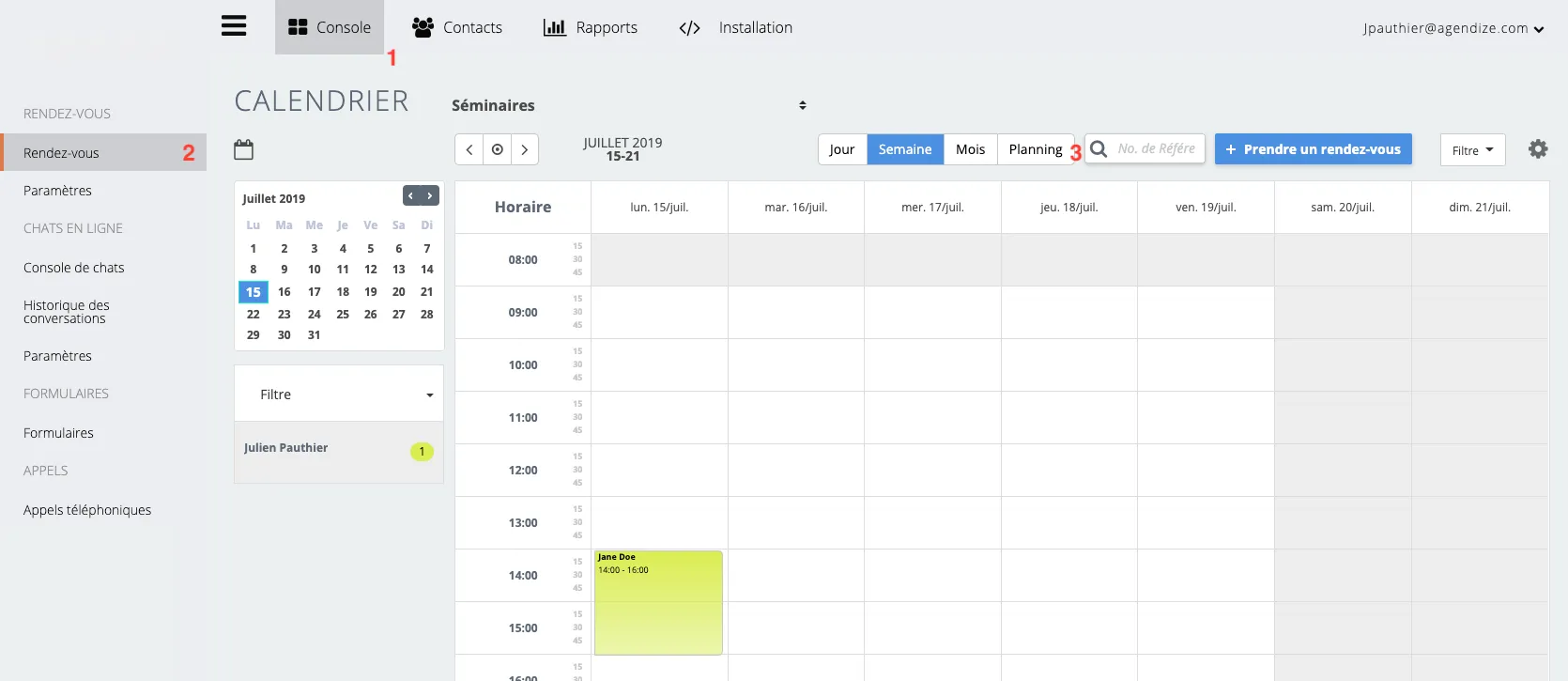Click the reference number search field

coord(1156,148)
